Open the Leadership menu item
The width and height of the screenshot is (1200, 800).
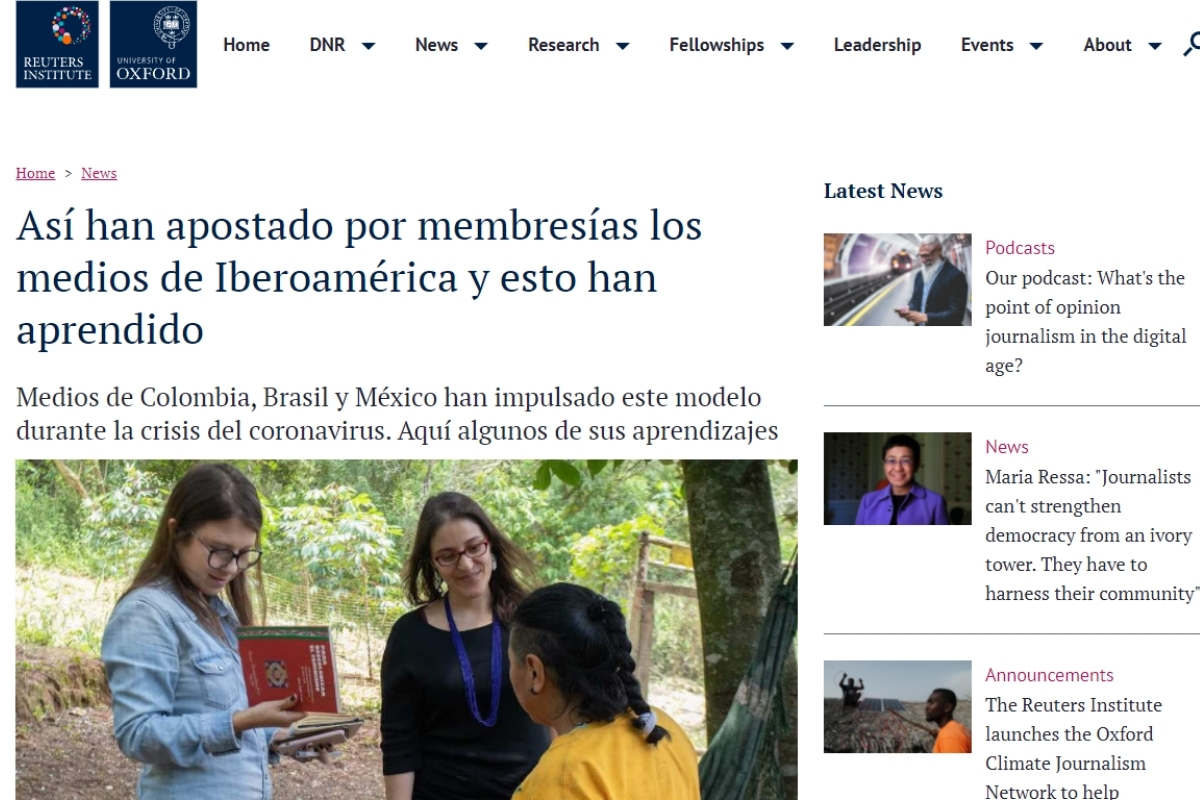877,45
